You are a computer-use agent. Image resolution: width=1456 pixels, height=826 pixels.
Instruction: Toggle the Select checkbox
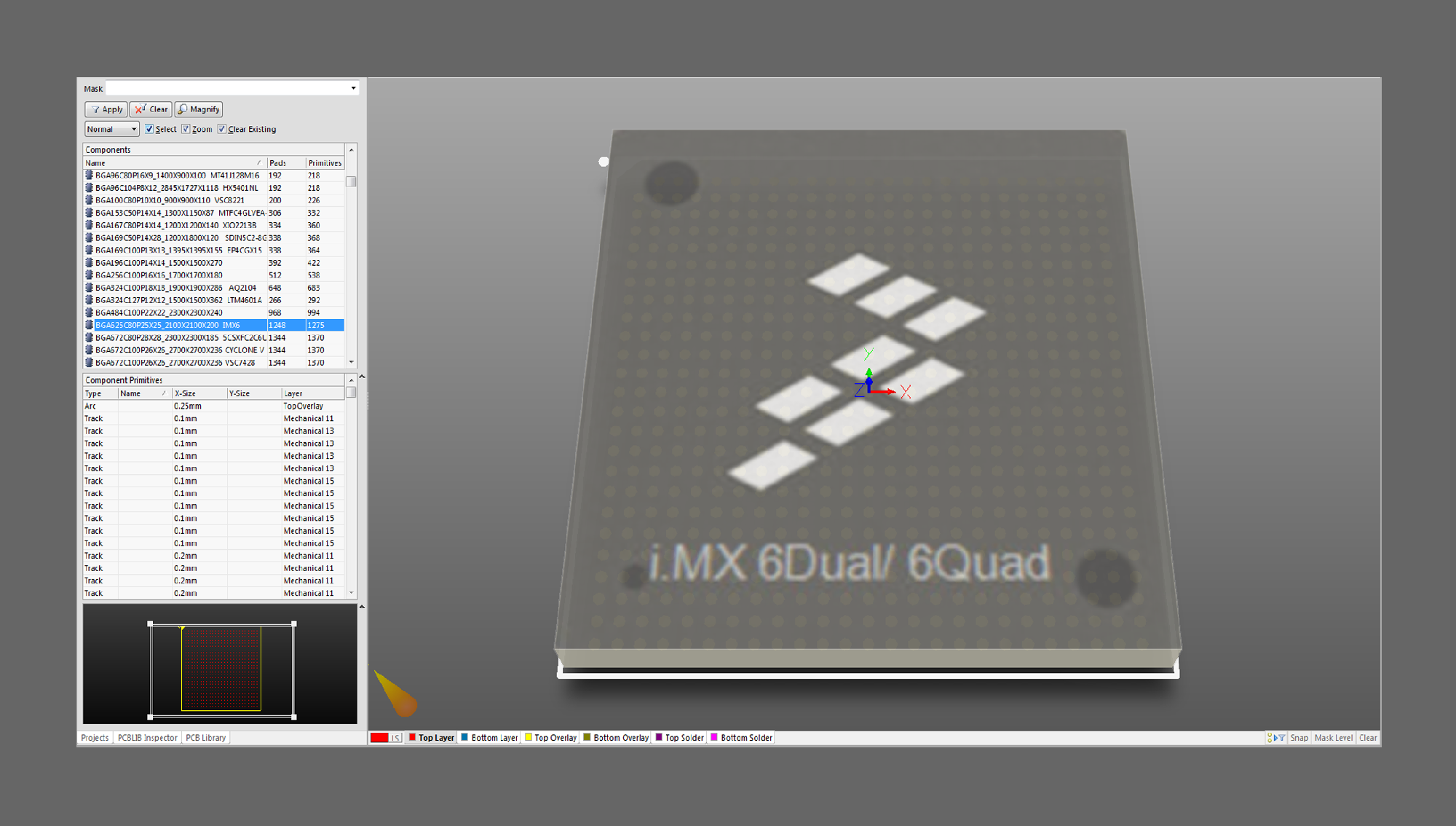pos(149,129)
